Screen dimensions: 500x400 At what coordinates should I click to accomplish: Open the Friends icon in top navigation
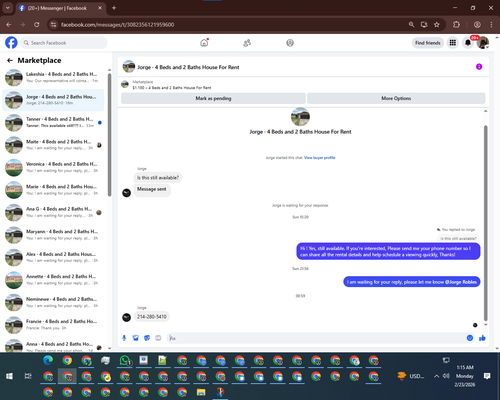click(x=247, y=43)
